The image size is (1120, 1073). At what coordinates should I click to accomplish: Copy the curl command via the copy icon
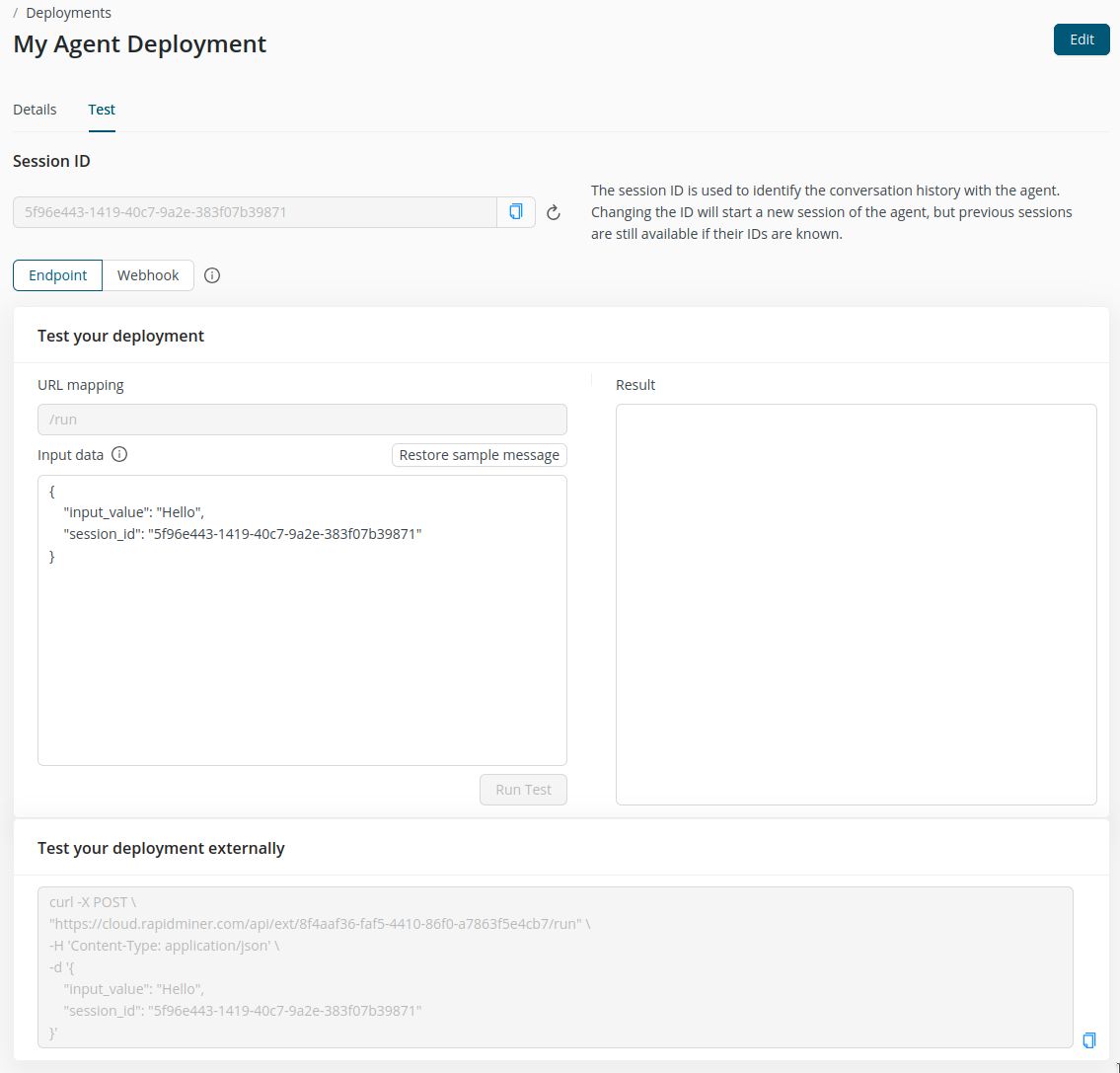coord(1089,1039)
